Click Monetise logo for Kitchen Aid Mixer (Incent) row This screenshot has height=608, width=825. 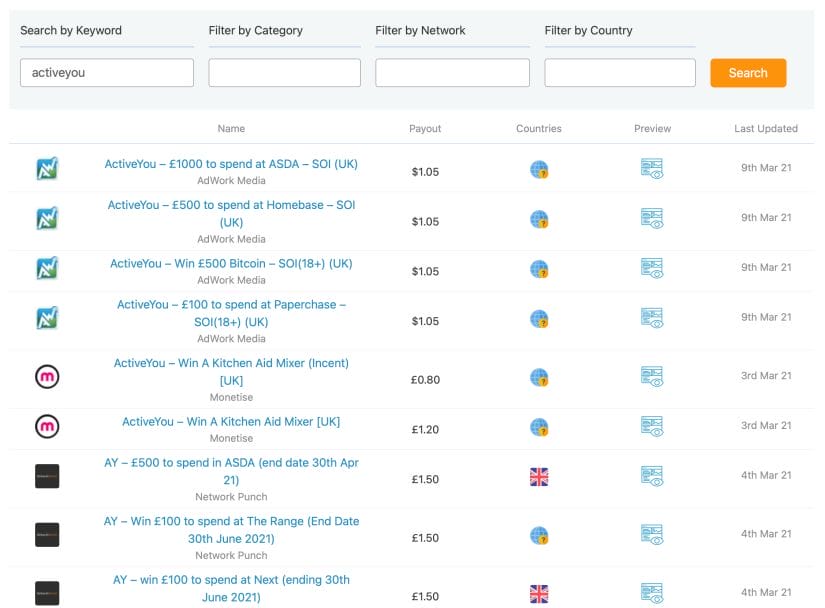pos(47,377)
